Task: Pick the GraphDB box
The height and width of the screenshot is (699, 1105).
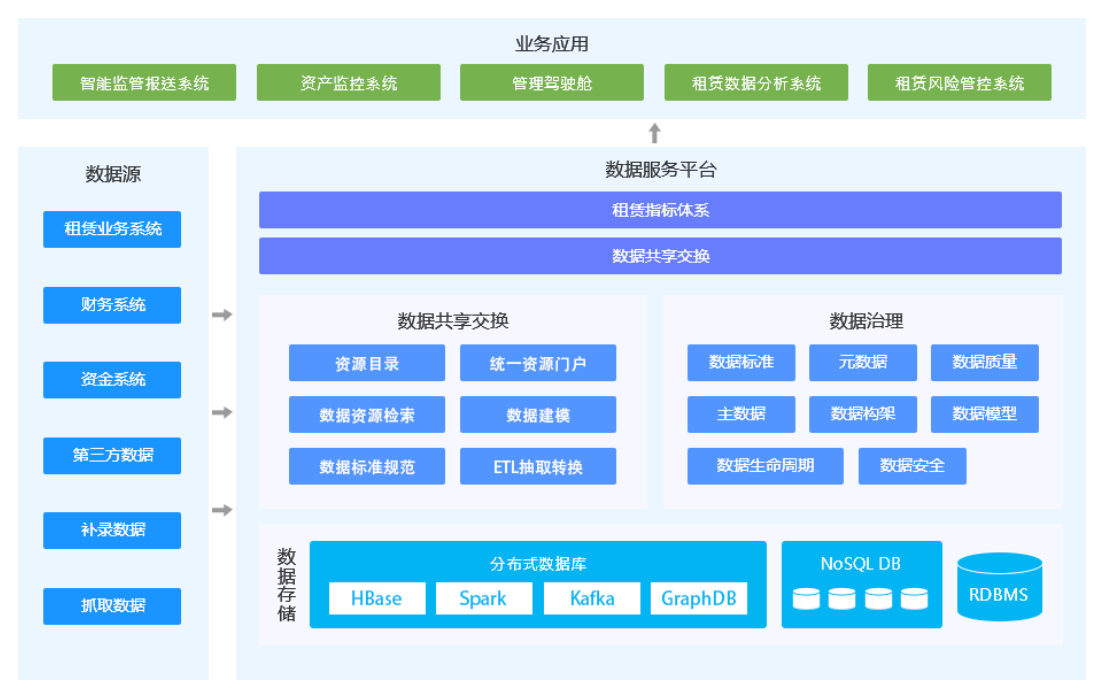Action: pyautogui.click(x=698, y=599)
